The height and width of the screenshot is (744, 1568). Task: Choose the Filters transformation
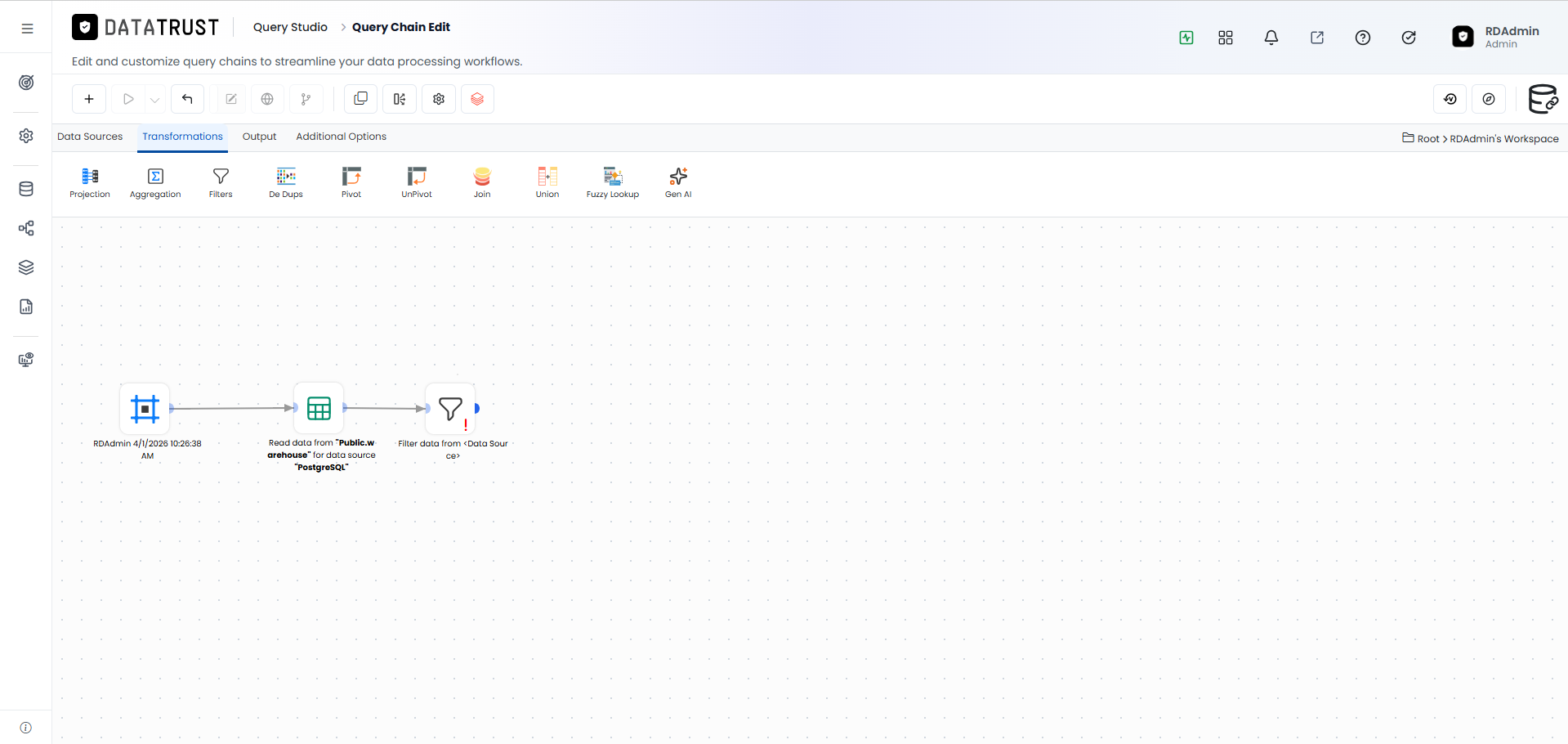coord(221,182)
